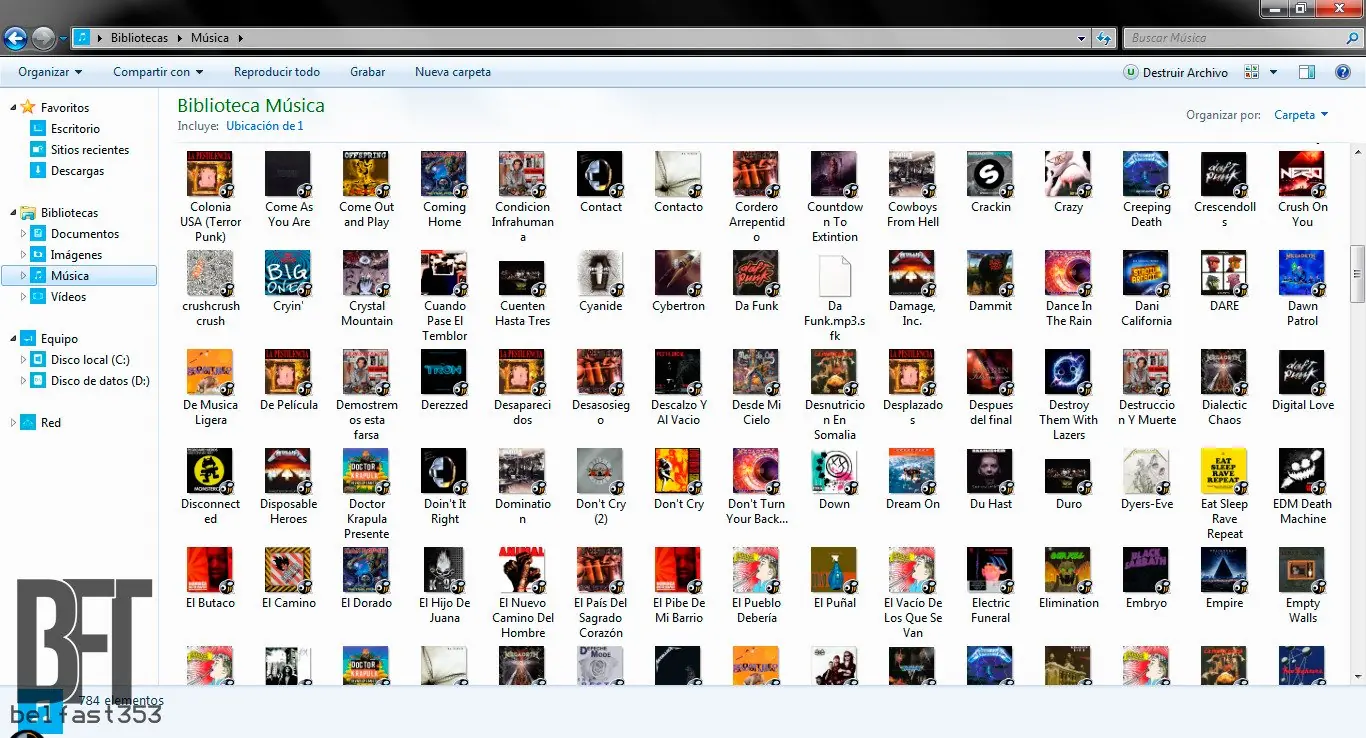
Task: Collapse the Favoritos tree section
Action: [x=12, y=107]
